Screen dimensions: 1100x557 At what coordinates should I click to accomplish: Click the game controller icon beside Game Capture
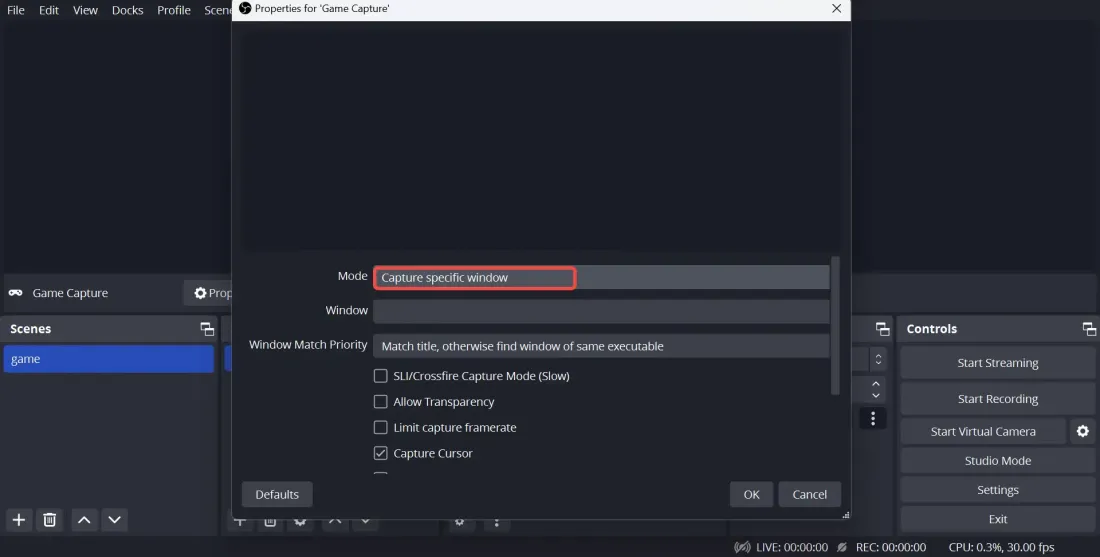point(15,293)
